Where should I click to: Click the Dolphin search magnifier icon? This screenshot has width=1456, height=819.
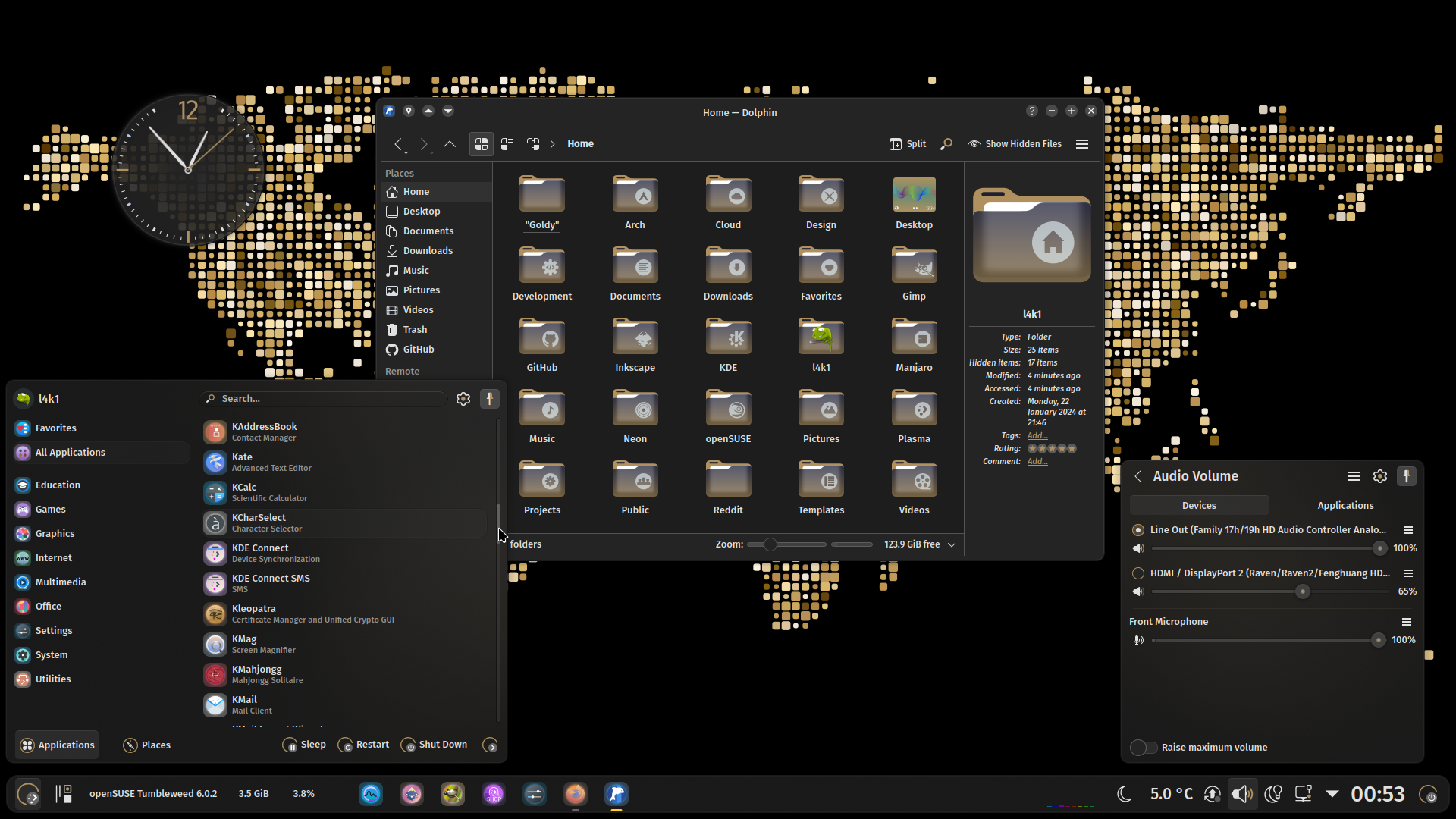tap(946, 144)
